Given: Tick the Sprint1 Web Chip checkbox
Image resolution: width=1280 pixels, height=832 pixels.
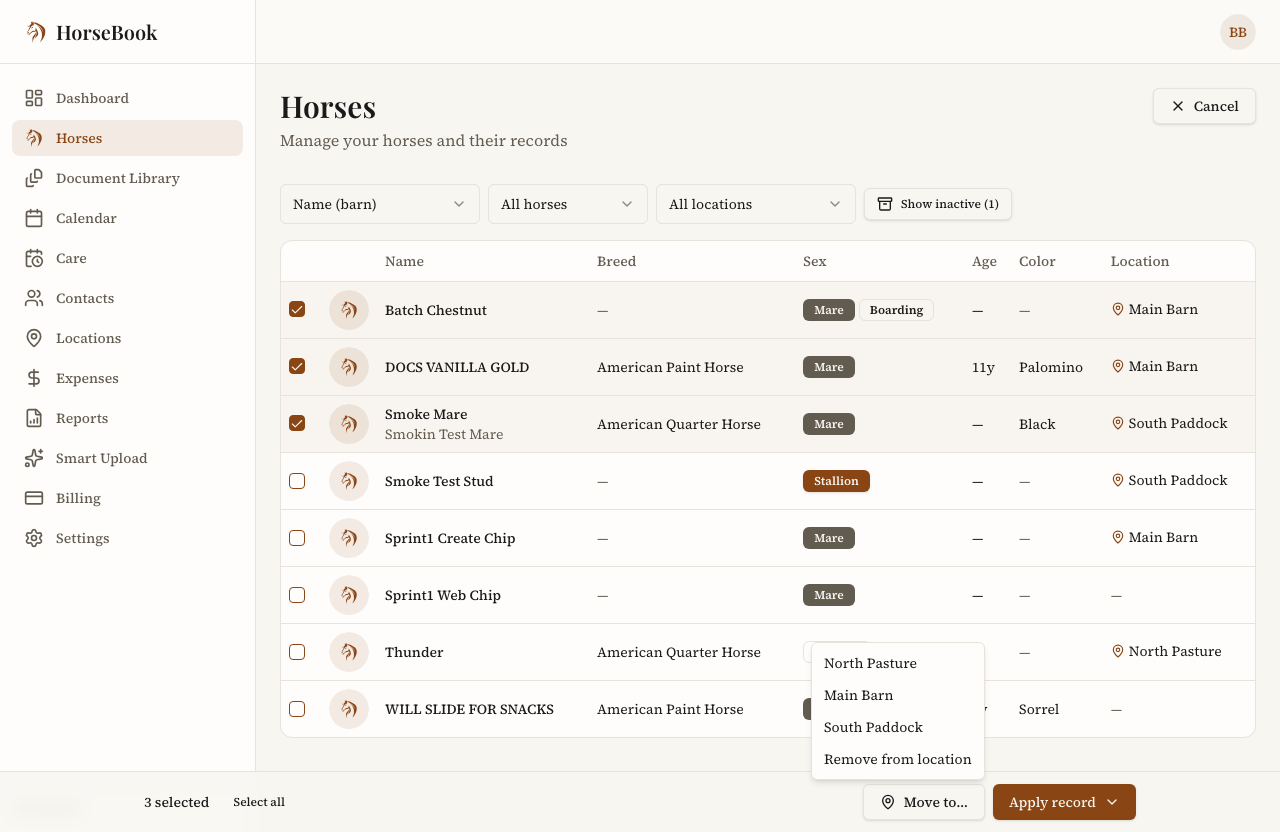Looking at the screenshot, I should tap(297, 595).
